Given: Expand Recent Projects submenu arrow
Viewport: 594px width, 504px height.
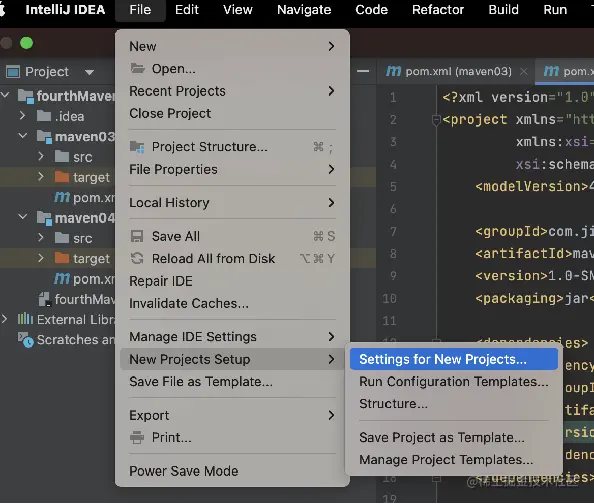Looking at the screenshot, I should [x=331, y=91].
